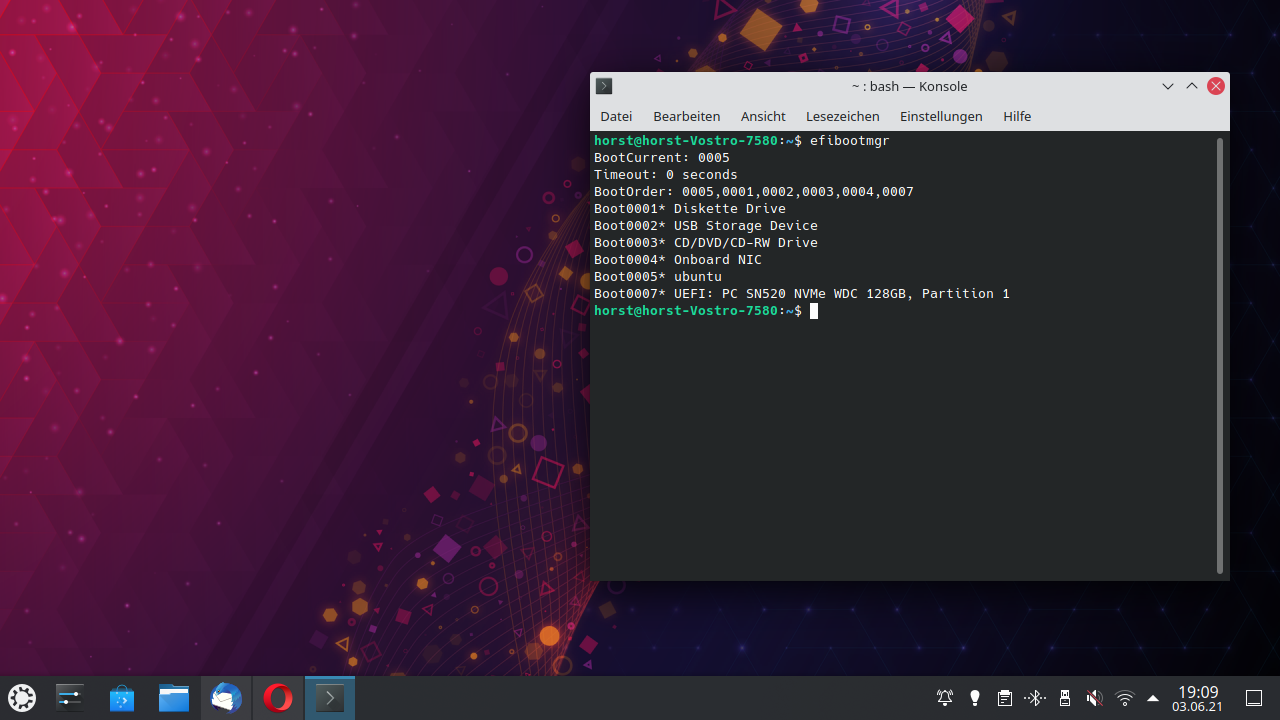The height and width of the screenshot is (720, 1280).
Task: Click the efibootmgr command text
Action: (850, 141)
